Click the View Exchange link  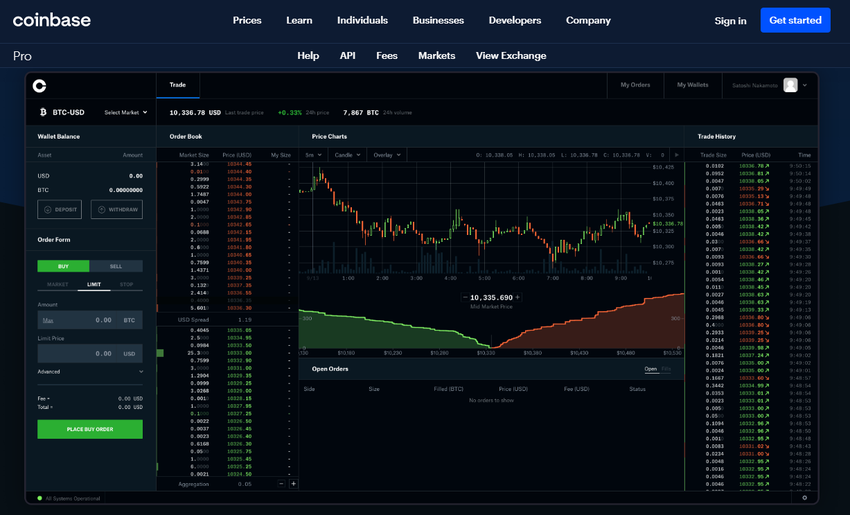tap(511, 56)
